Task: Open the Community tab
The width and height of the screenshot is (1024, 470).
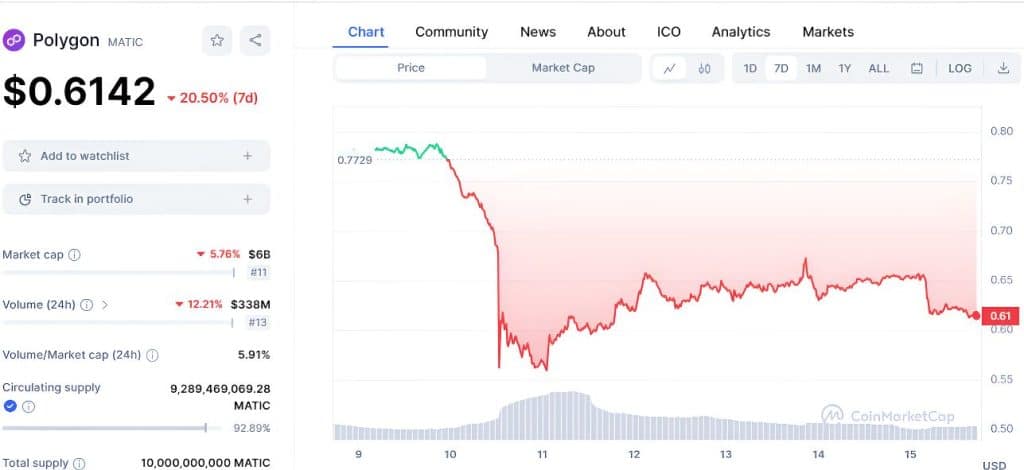Action: pyautogui.click(x=451, y=32)
